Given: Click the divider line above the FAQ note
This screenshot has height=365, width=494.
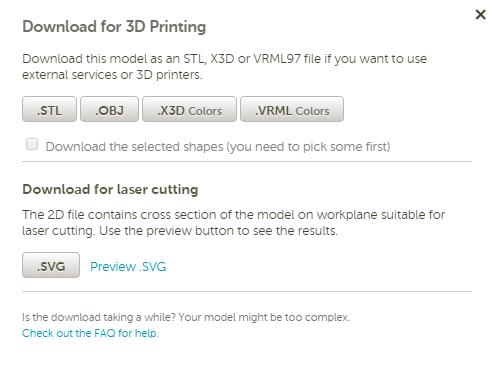Looking at the screenshot, I should pos(247,292).
